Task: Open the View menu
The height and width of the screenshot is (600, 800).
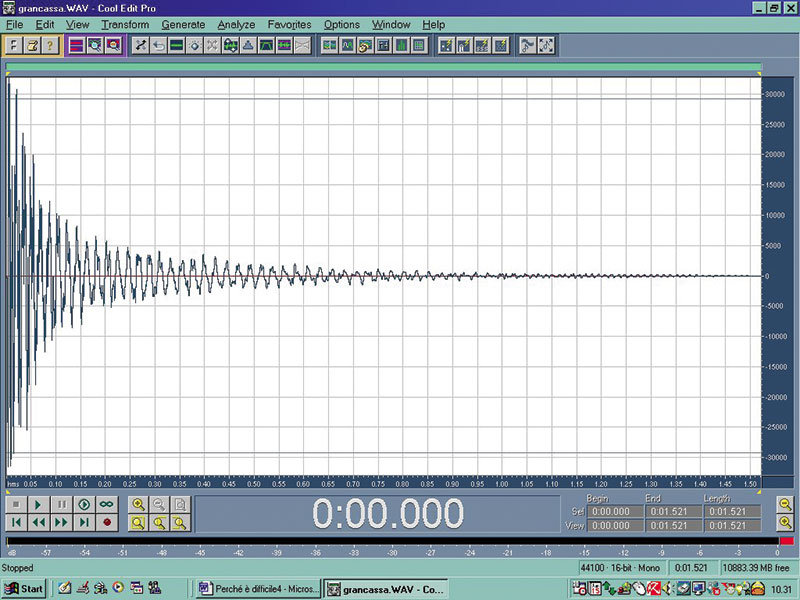Action: 77,24
